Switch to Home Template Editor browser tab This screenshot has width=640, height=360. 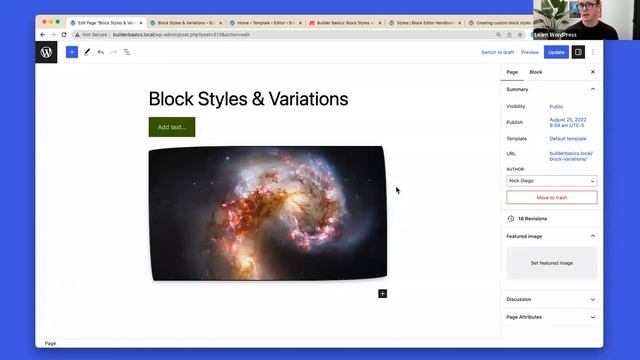265,23
